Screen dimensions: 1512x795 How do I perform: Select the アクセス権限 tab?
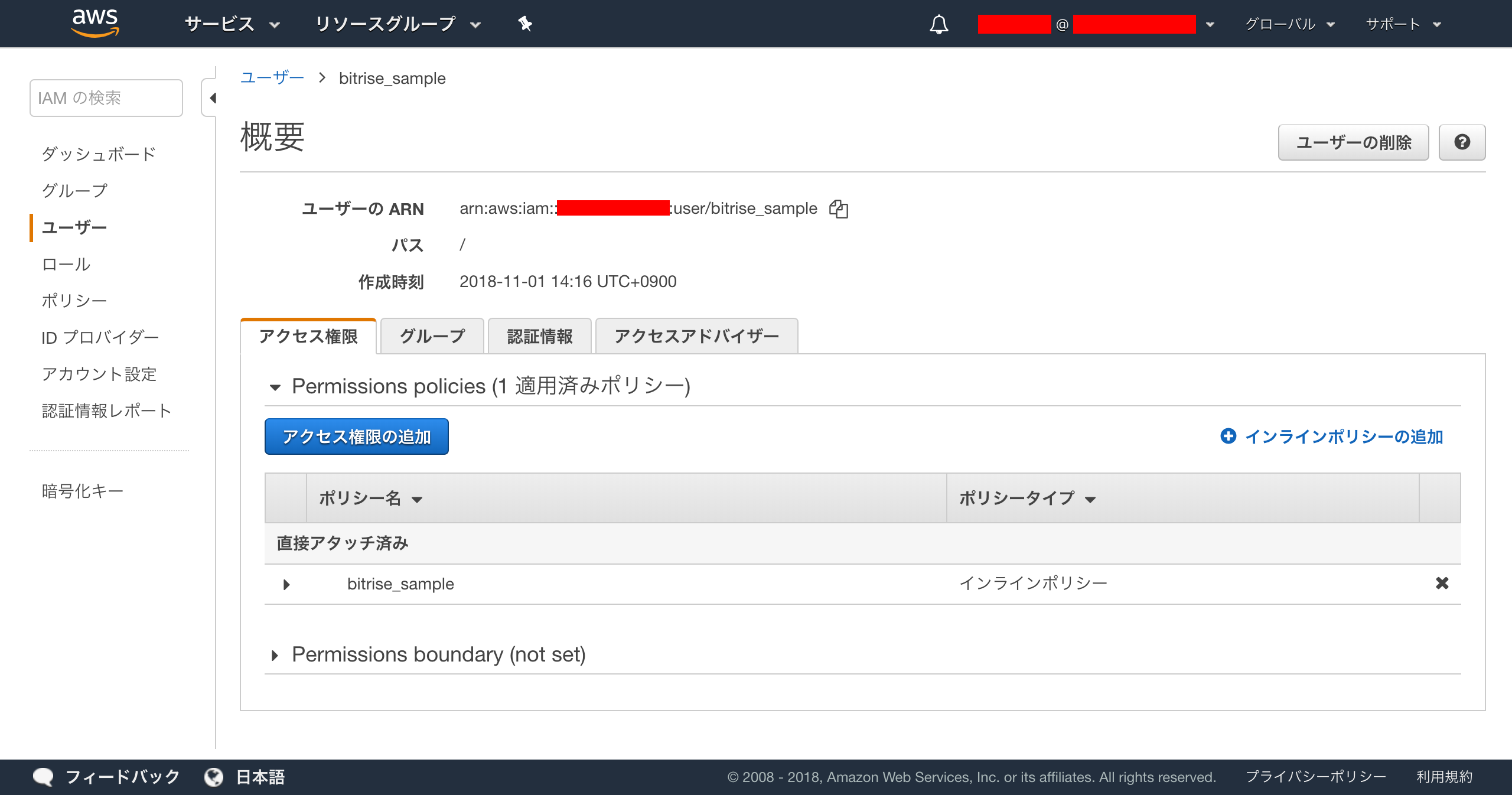(308, 336)
